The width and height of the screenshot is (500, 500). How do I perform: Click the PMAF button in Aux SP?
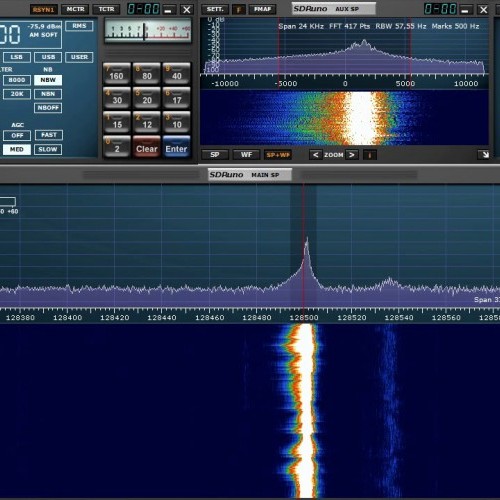point(262,9)
